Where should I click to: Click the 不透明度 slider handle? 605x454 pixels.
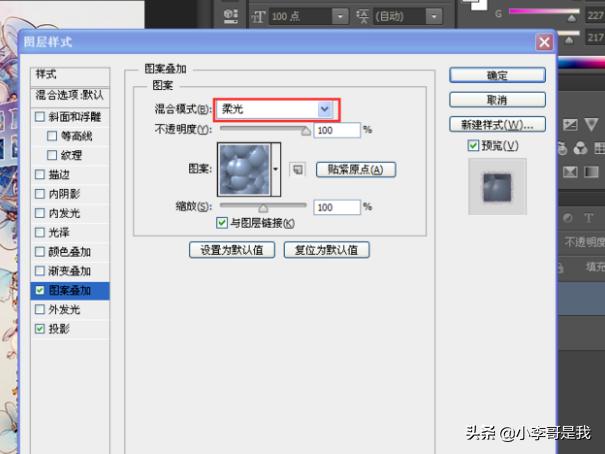[307, 129]
